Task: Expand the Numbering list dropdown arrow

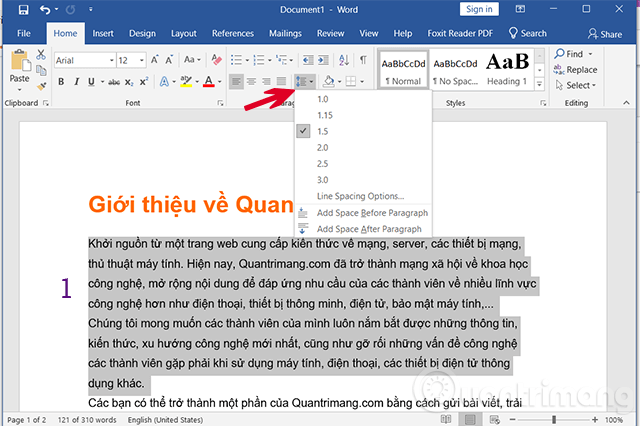Action: [269, 60]
